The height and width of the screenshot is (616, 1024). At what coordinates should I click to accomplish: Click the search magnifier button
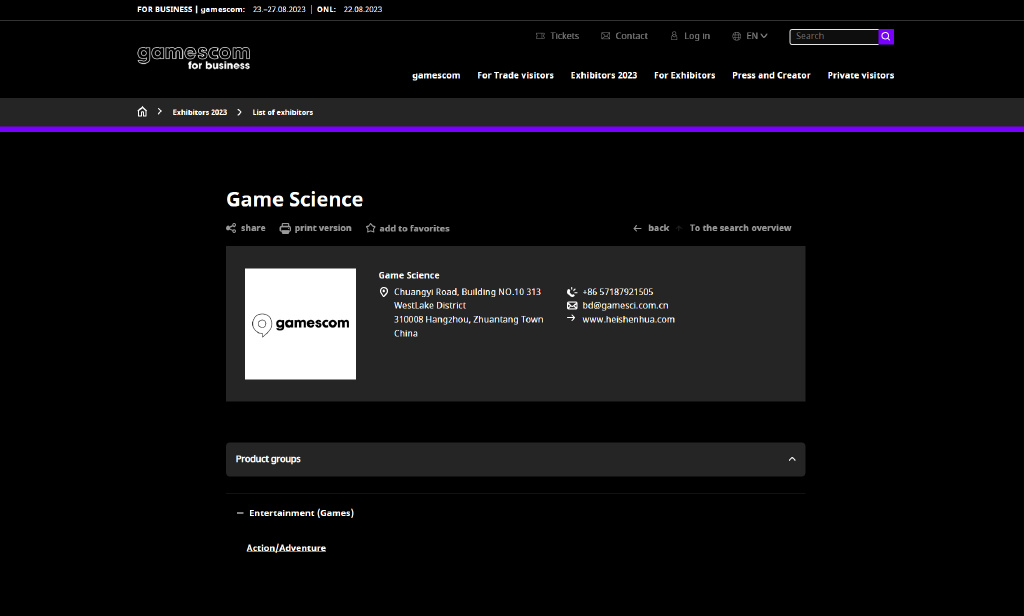[886, 36]
